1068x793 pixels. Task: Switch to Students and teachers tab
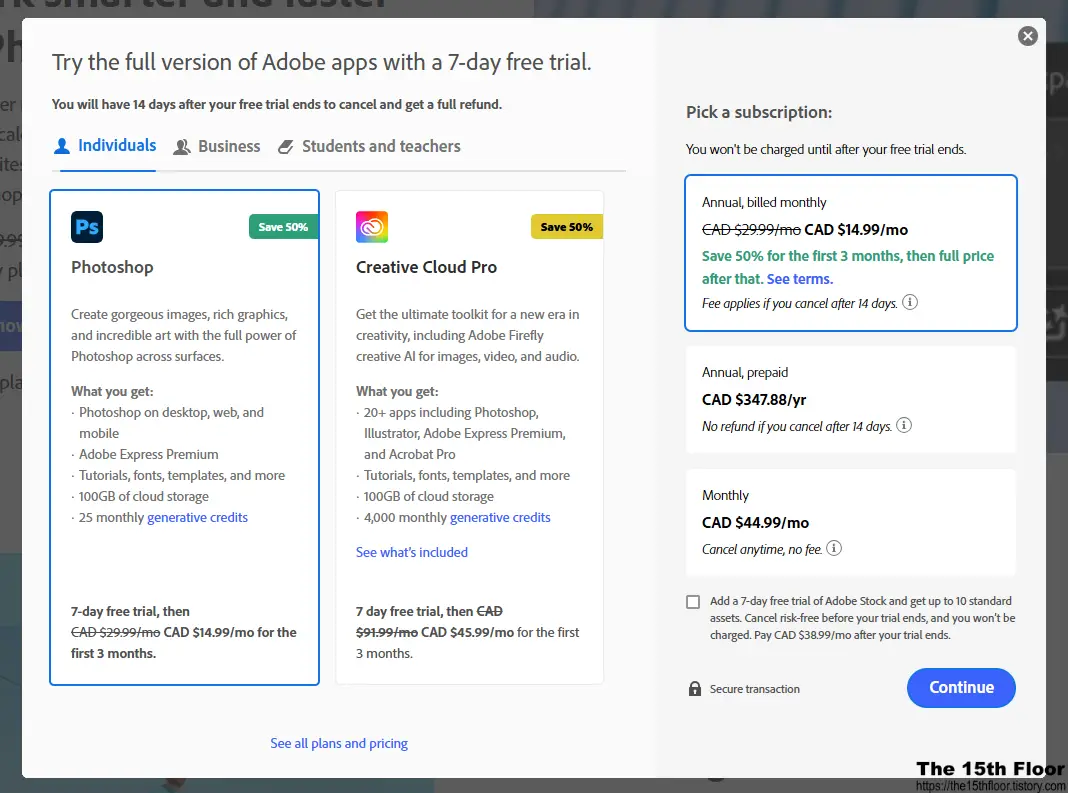[x=369, y=147]
